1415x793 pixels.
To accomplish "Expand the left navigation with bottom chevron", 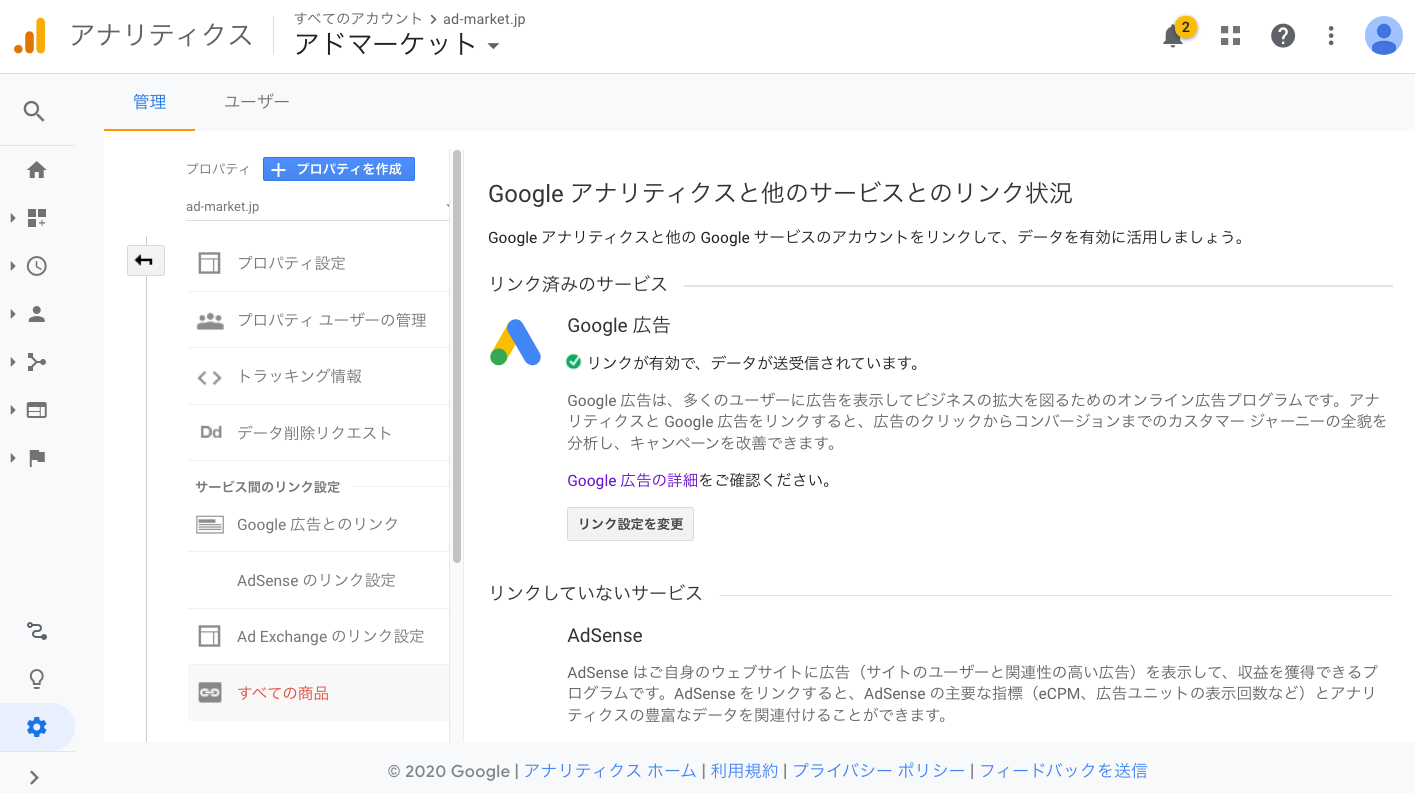I will pos(35,777).
